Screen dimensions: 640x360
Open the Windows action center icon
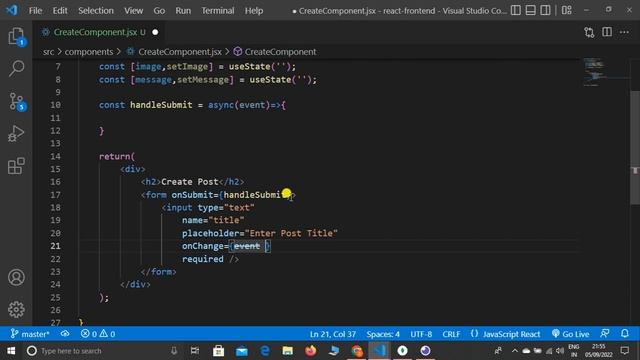pyautogui.click(x=624, y=351)
